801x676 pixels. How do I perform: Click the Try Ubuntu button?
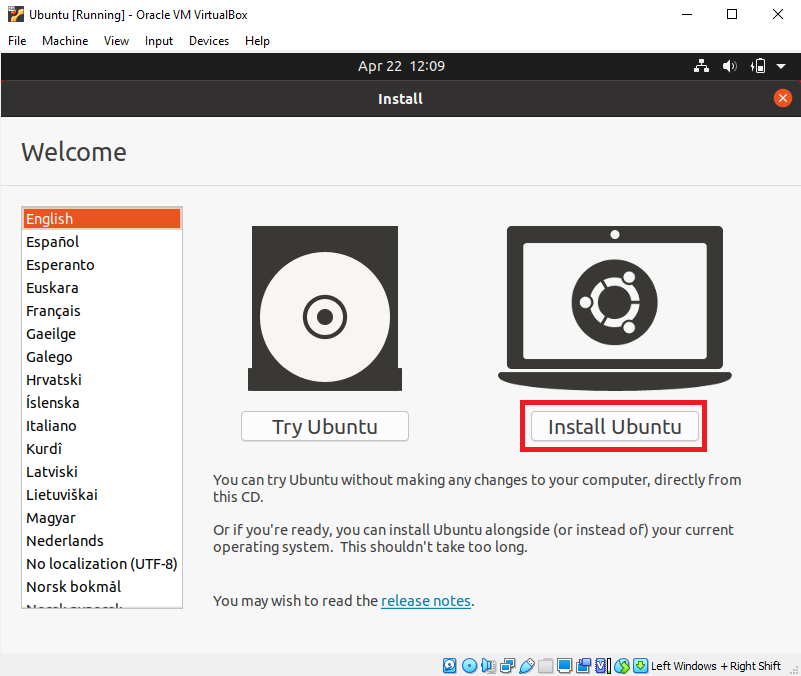[x=325, y=426]
